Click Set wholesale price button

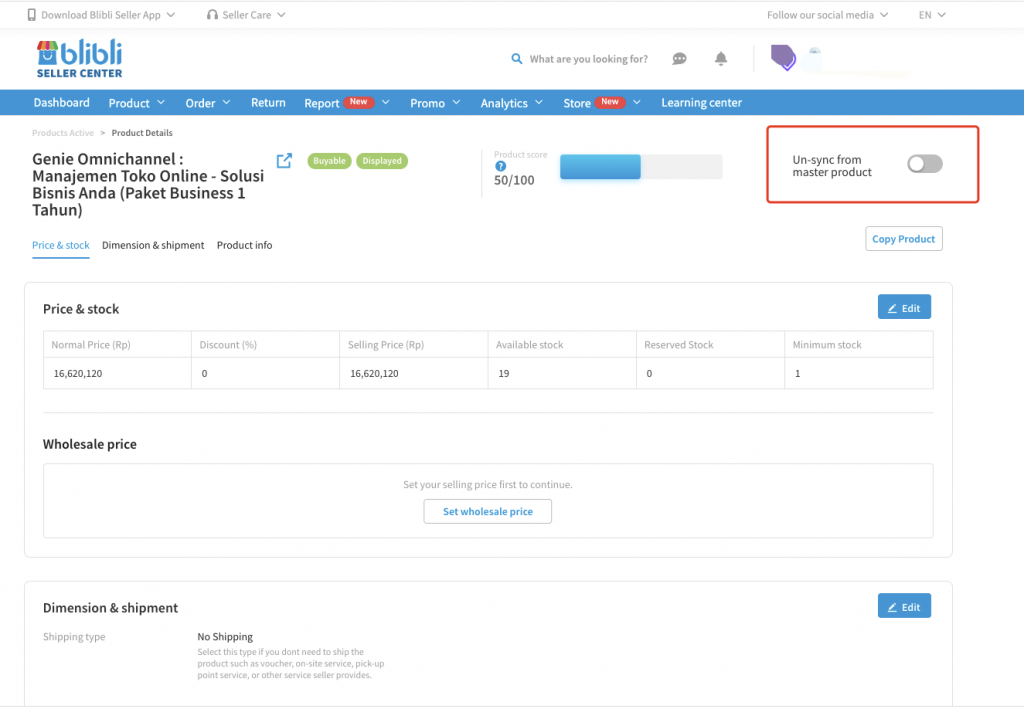point(488,512)
